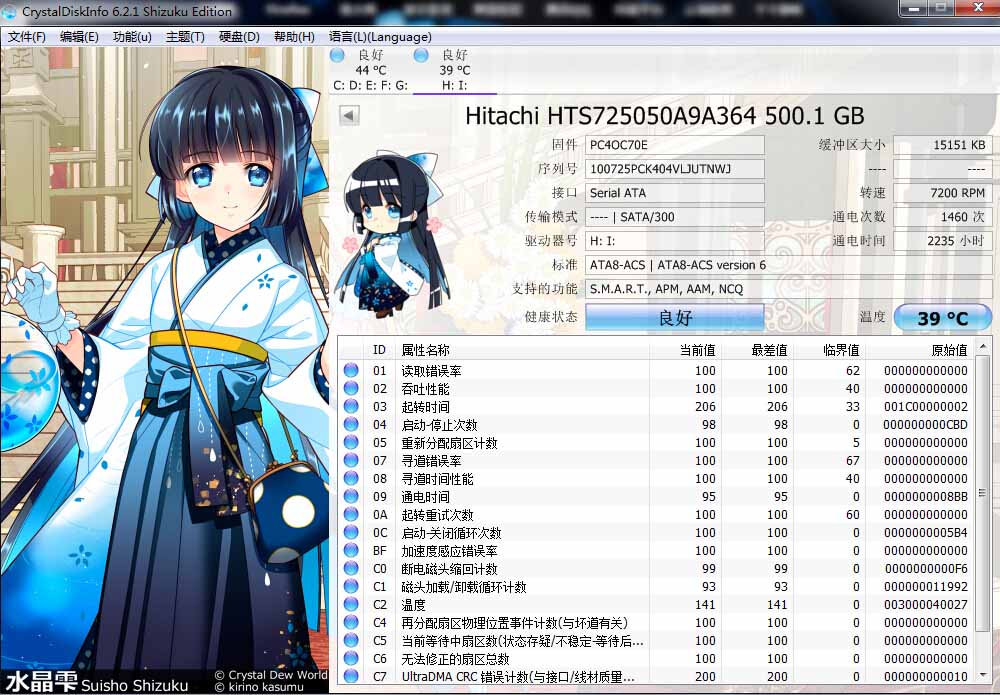Click the status orb for attribute 05 重新分配扇区计数
Image resolution: width=1000 pixels, height=695 pixels.
point(351,443)
